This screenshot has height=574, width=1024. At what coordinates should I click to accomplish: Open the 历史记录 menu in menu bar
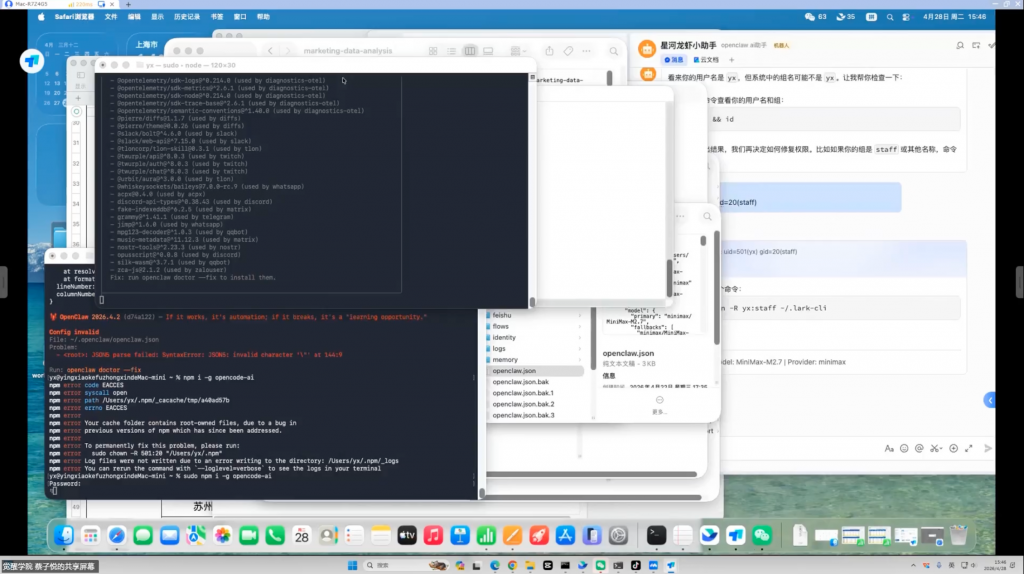point(187,17)
